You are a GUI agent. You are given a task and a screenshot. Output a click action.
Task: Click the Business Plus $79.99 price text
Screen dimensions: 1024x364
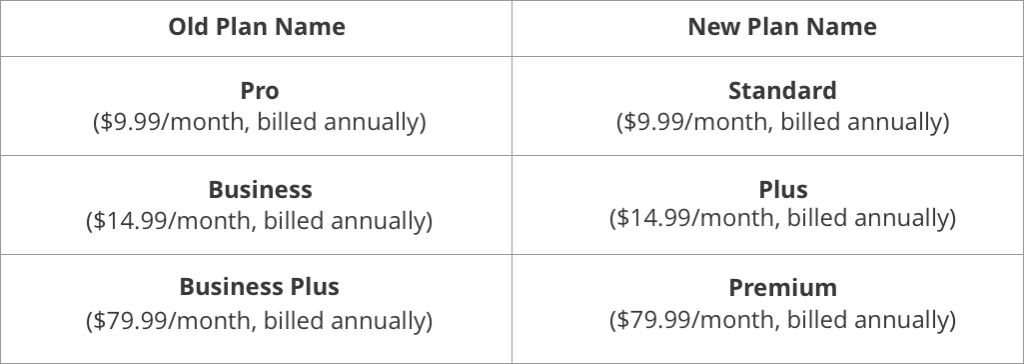point(259,321)
